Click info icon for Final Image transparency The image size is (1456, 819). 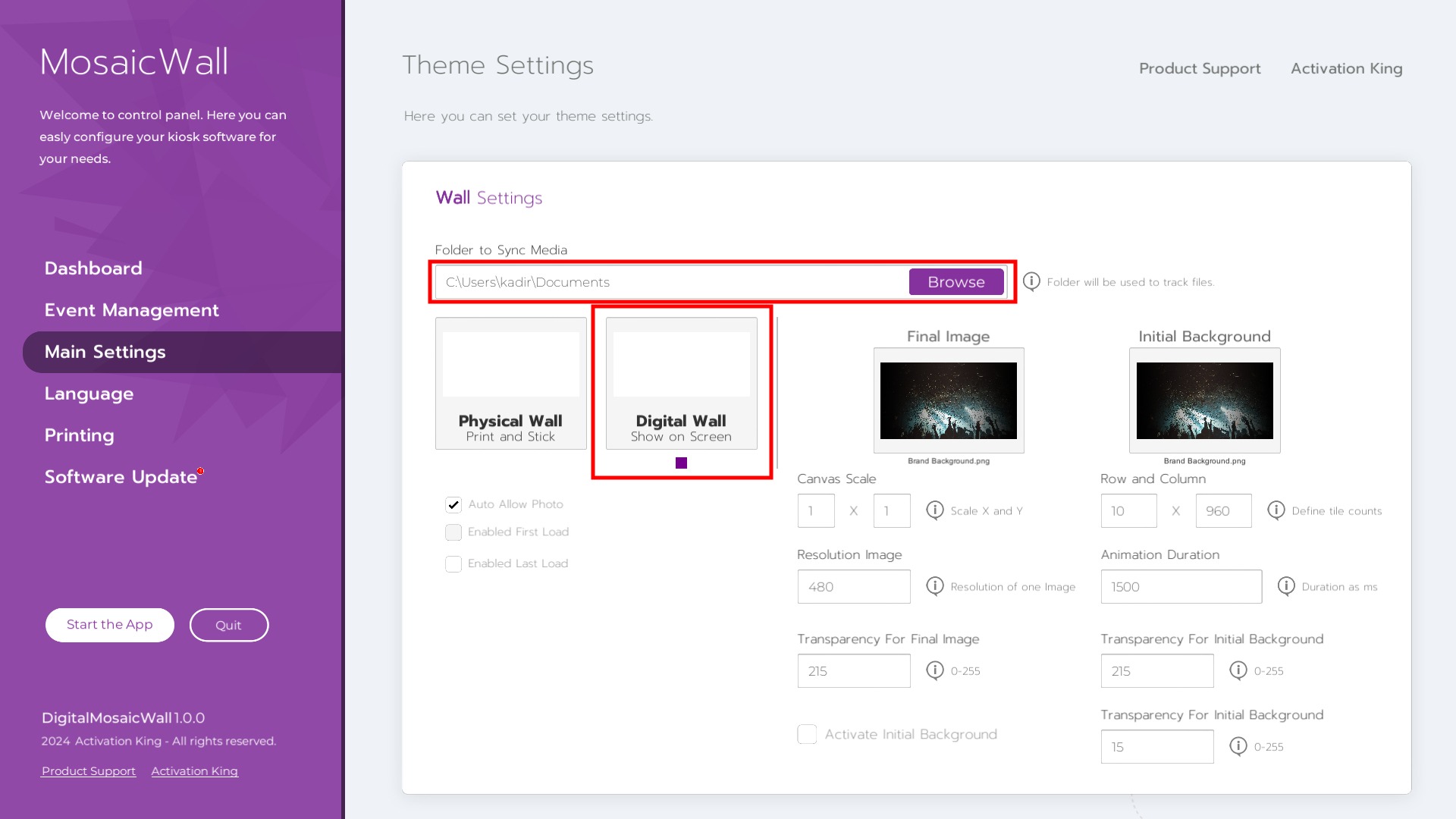[935, 670]
